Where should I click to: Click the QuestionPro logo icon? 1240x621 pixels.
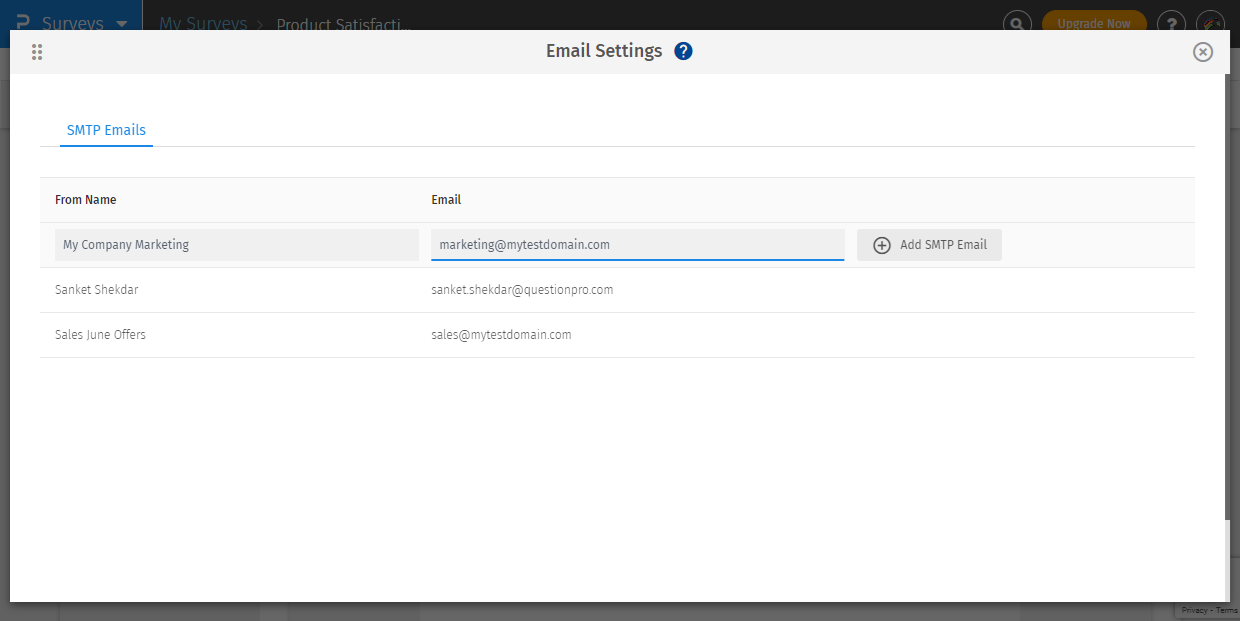coord(22,22)
